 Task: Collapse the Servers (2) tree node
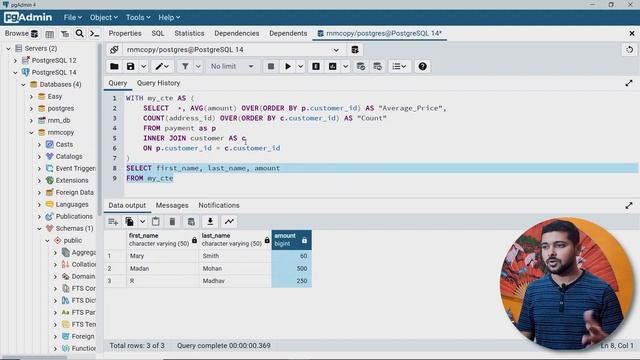[x=8, y=49]
